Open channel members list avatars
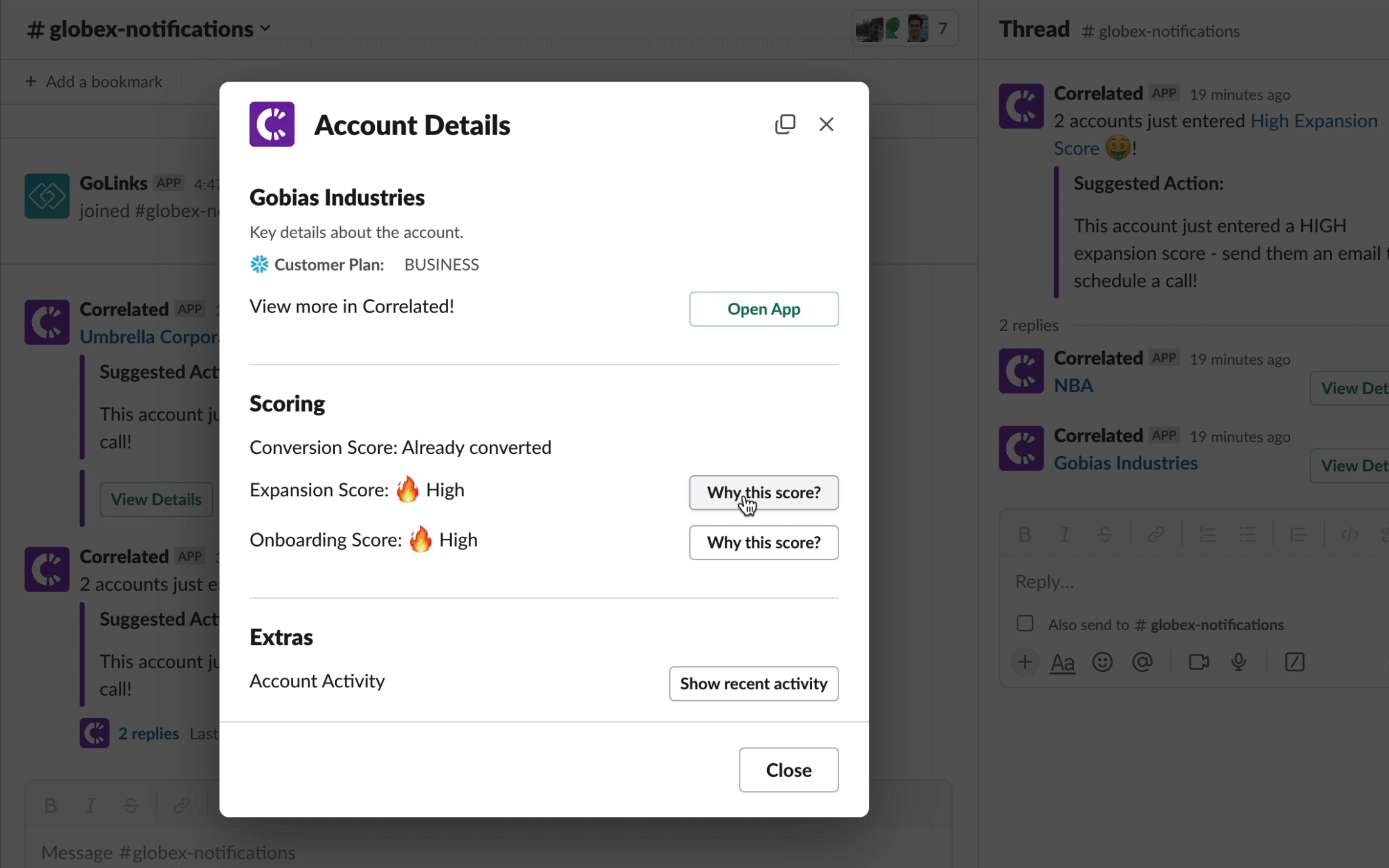 pyautogui.click(x=905, y=28)
